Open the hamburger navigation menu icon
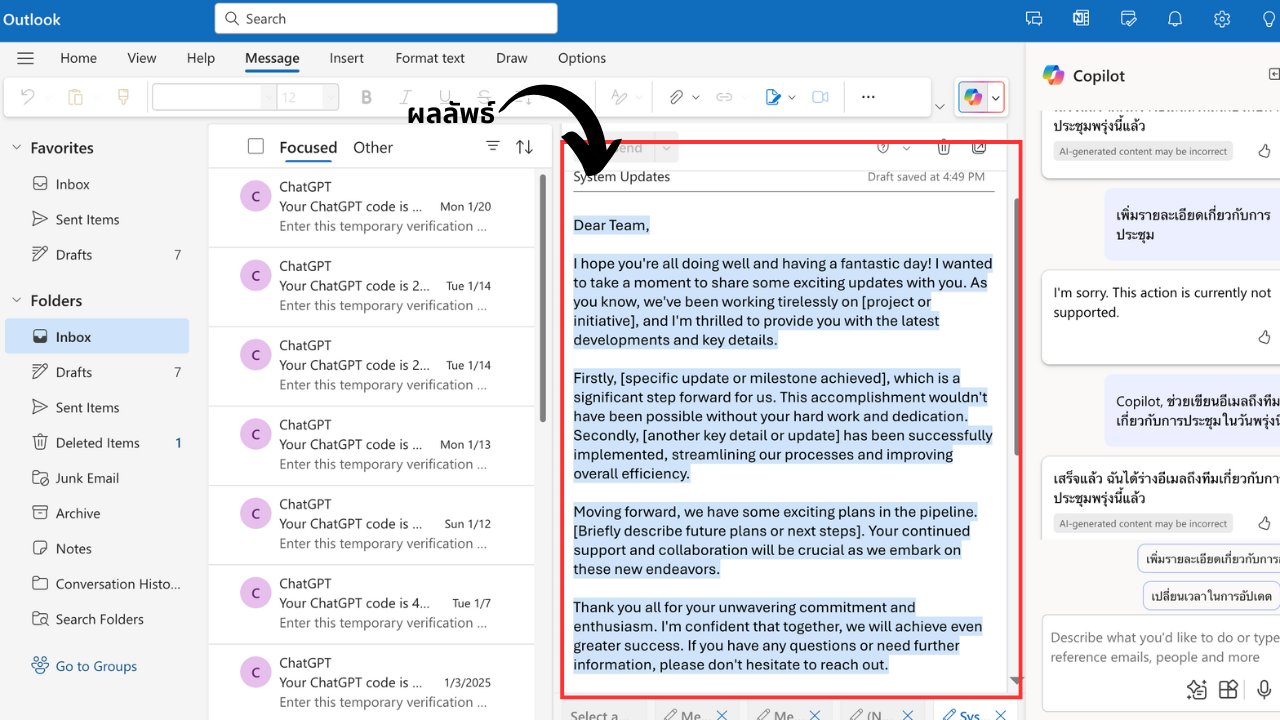Image resolution: width=1280 pixels, height=720 pixels. (x=26, y=58)
